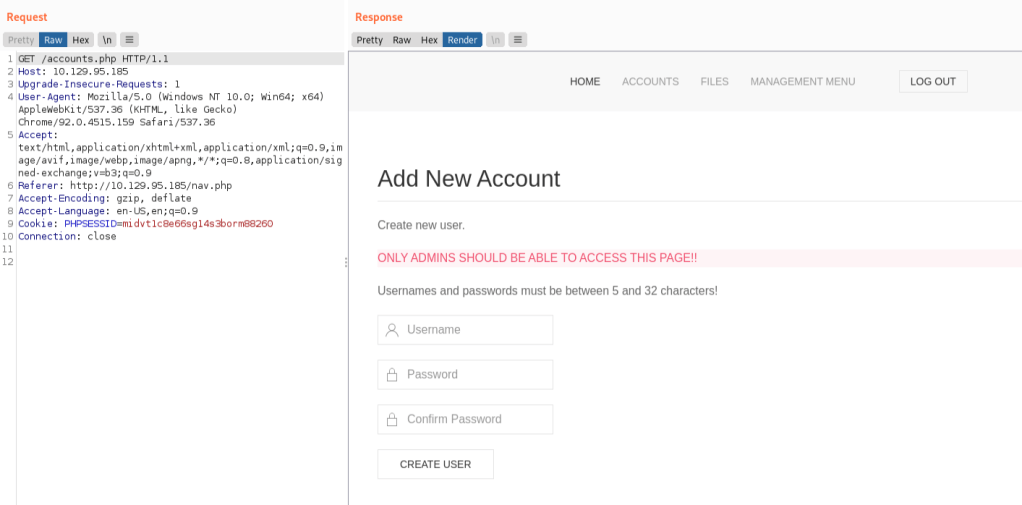Click the CREATE USER button
Viewport: 1022px width, 505px height.
(435, 465)
